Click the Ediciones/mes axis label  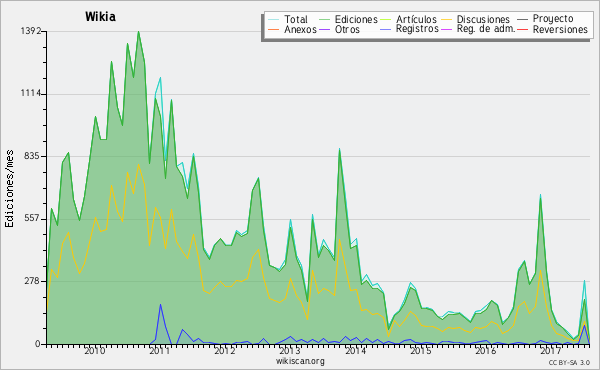pyautogui.click(x=9, y=189)
